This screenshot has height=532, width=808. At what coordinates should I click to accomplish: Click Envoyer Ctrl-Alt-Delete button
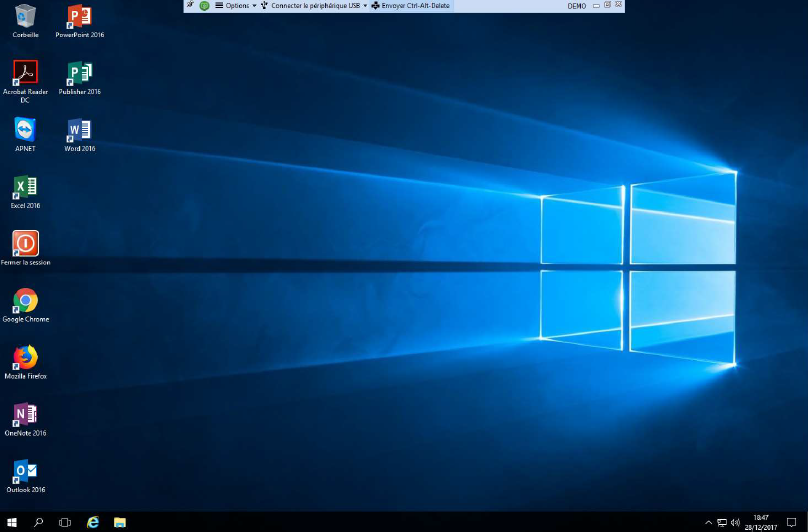click(411, 6)
